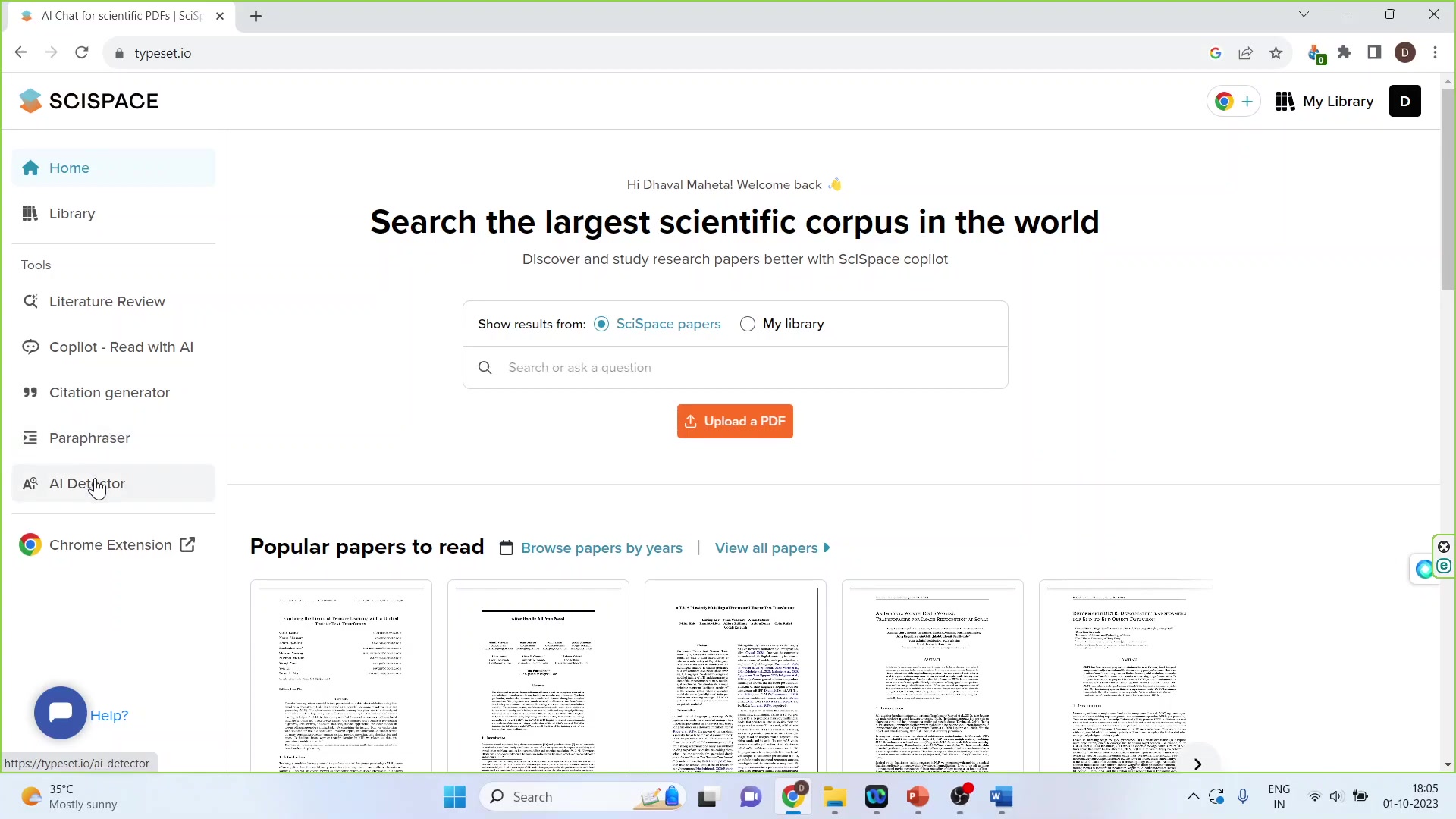Viewport: 1456px width, 819px height.
Task: Click the search or ask question field
Action: tap(735, 368)
